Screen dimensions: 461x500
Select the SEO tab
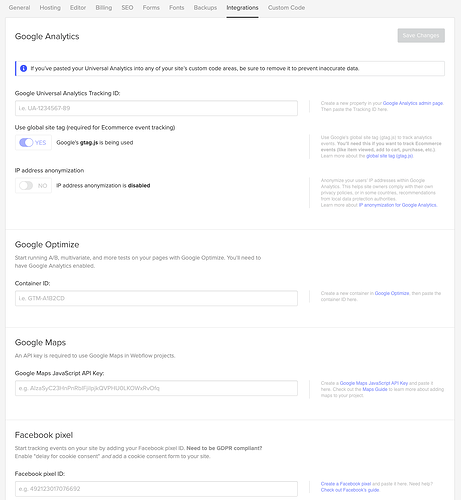coord(127,8)
